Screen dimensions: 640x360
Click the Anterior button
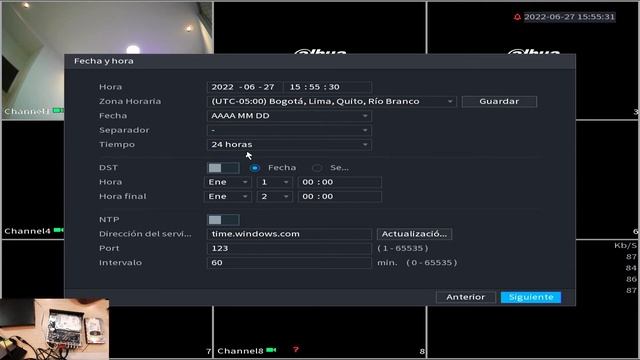pyautogui.click(x=466, y=297)
